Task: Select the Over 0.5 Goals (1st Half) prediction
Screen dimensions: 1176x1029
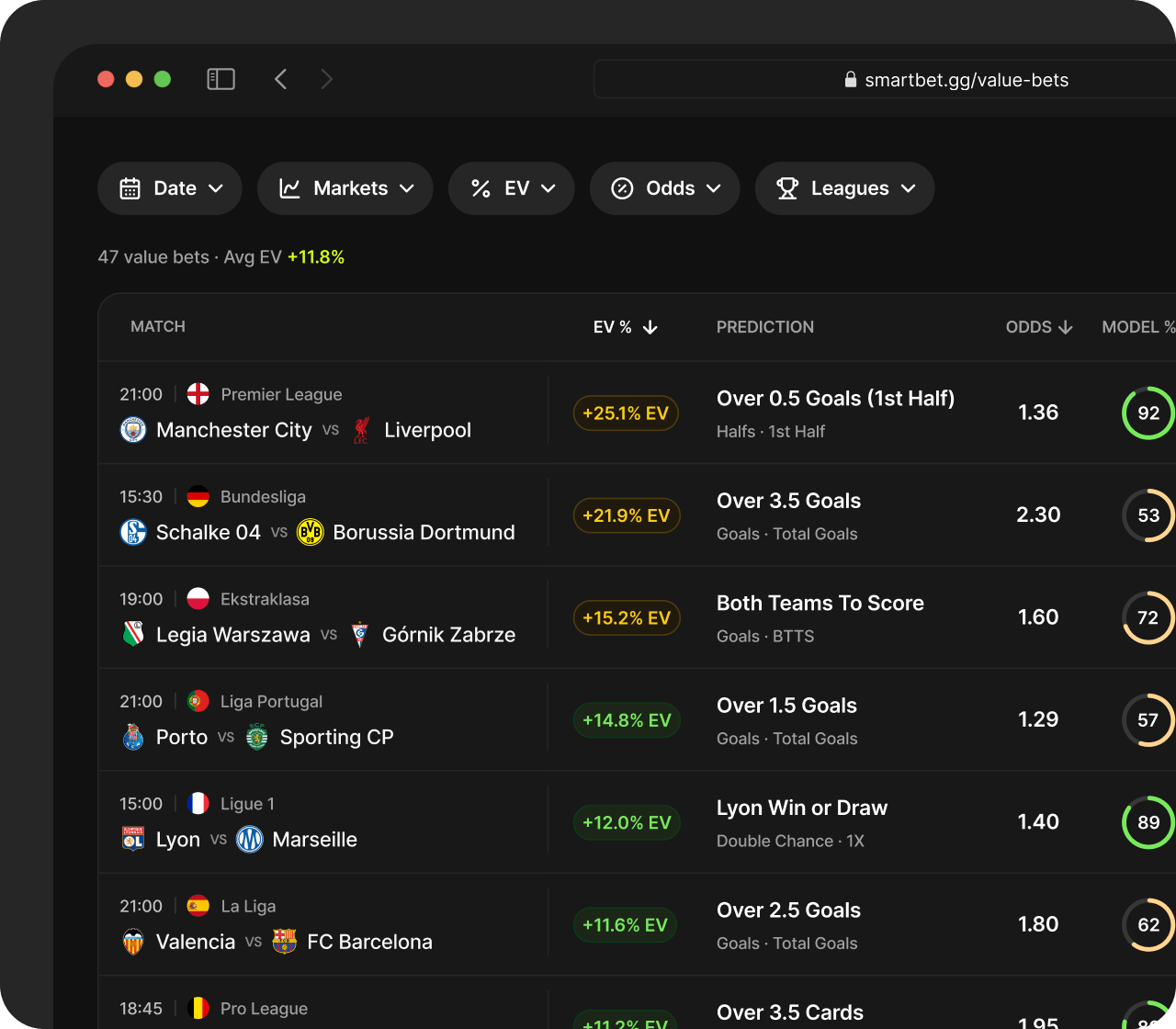Action: click(x=835, y=399)
